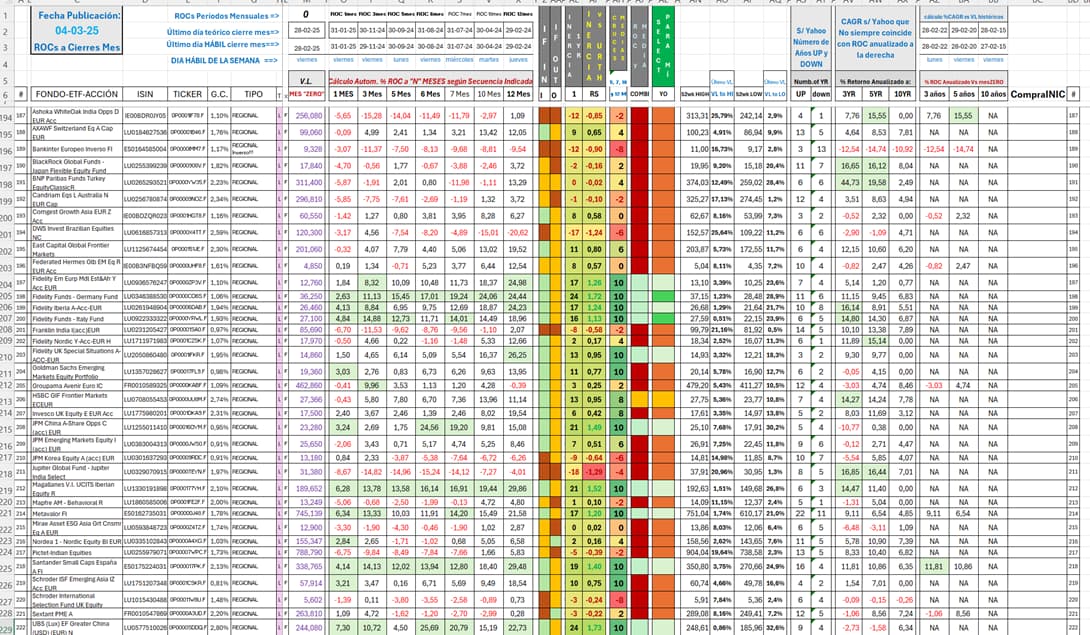Screen dimensions: 1090x635
Task: Click the red 'MES "ZERO"' header cell
Action: pyautogui.click(x=306, y=94)
